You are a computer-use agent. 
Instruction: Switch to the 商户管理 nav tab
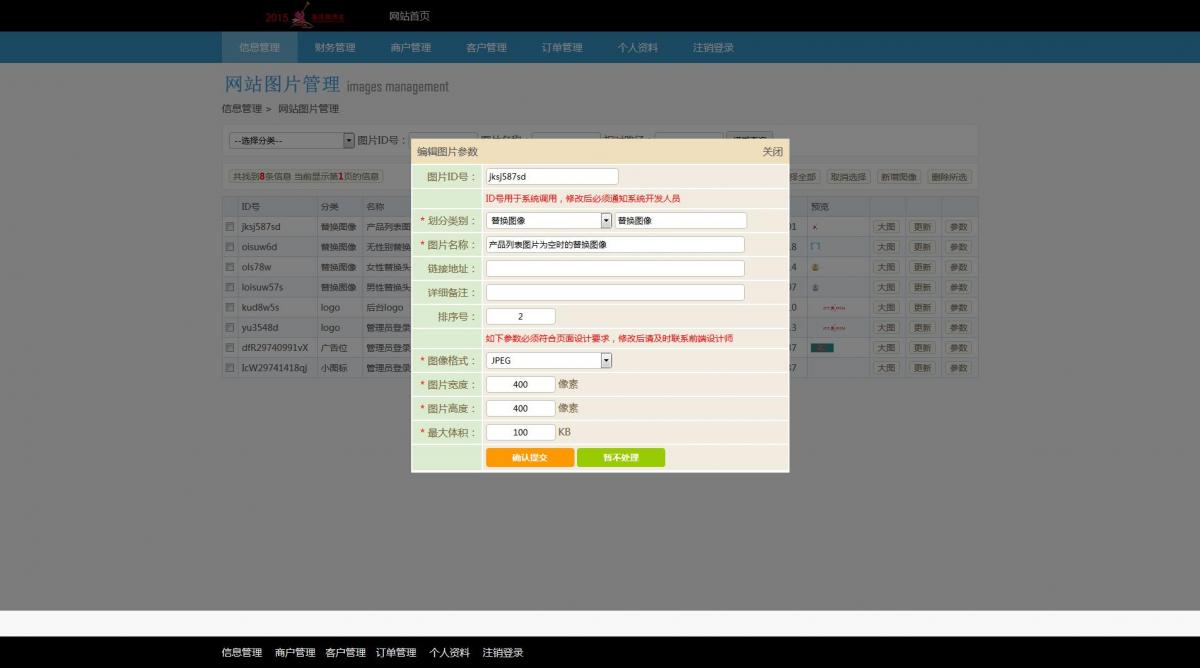tap(411, 47)
